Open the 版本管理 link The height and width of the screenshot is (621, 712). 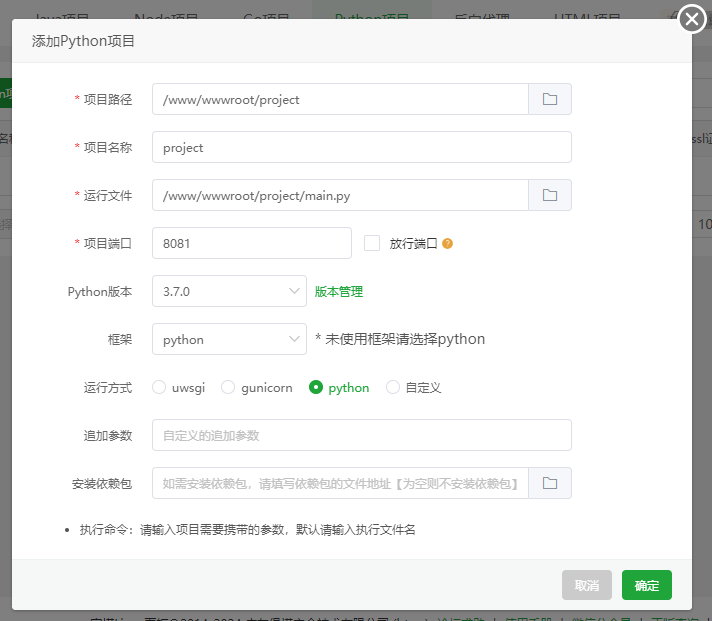click(339, 292)
